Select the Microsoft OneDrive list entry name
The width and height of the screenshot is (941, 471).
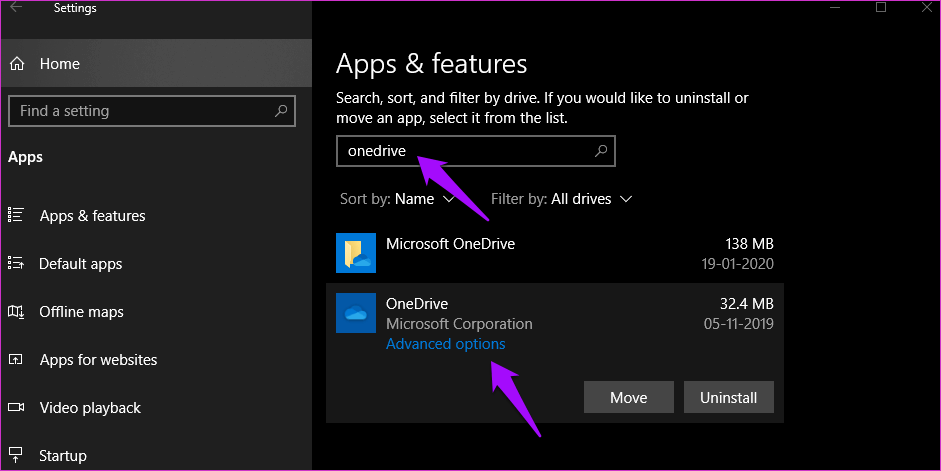450,244
